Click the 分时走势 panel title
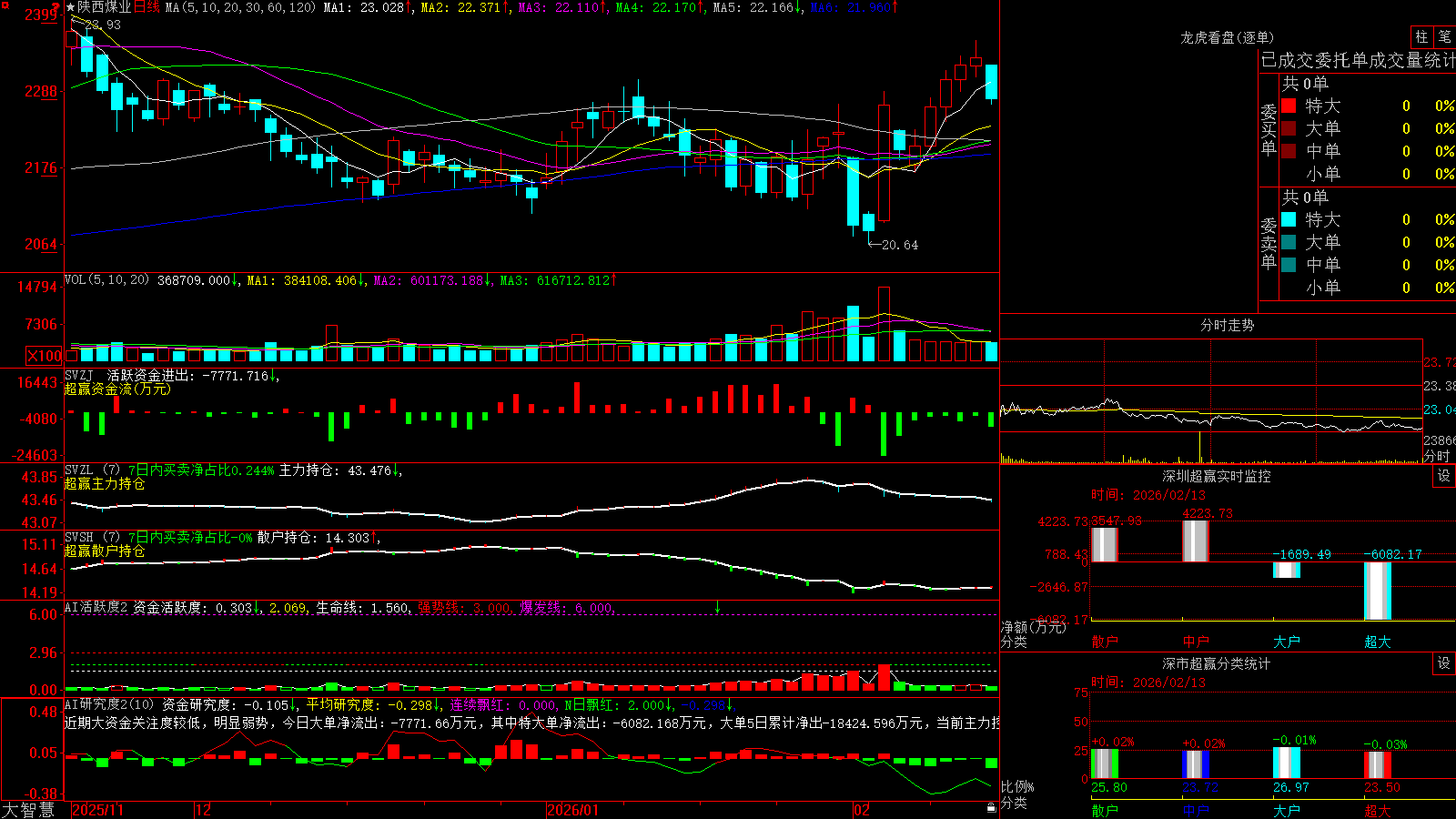The image size is (1456, 819). click(1227, 325)
